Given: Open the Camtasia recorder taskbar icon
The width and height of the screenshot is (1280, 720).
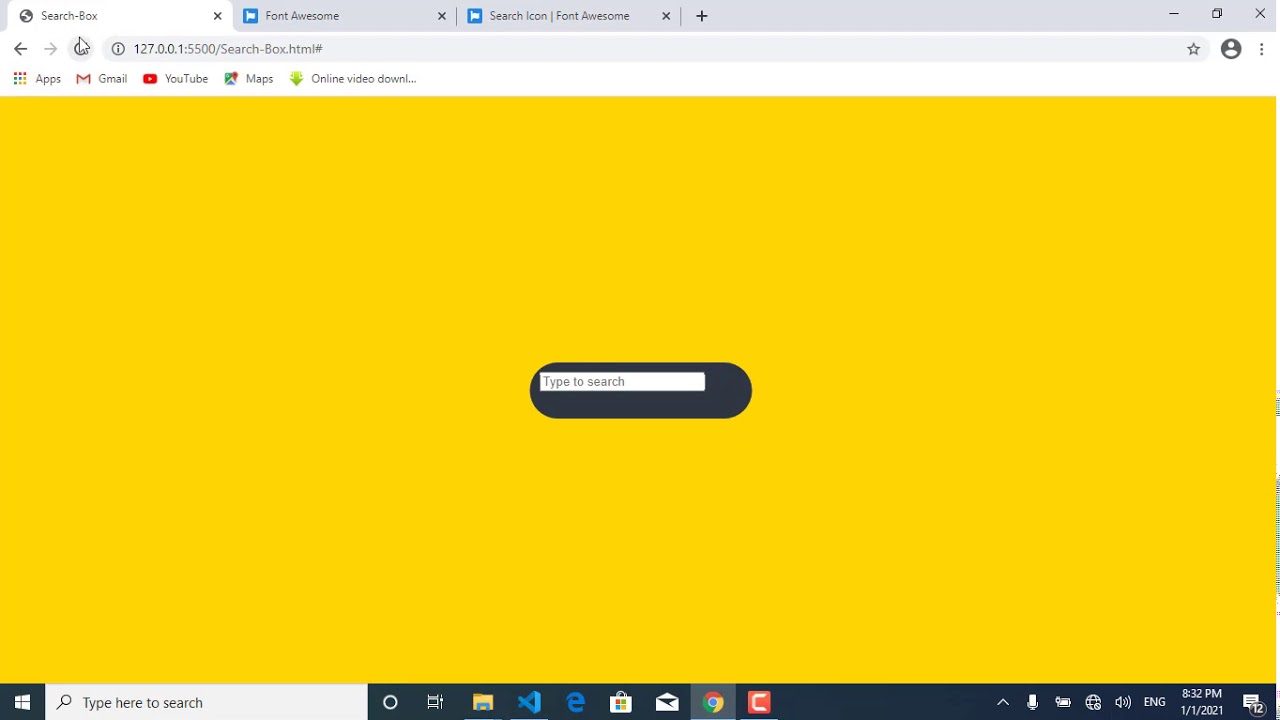Looking at the screenshot, I should coord(759,702).
